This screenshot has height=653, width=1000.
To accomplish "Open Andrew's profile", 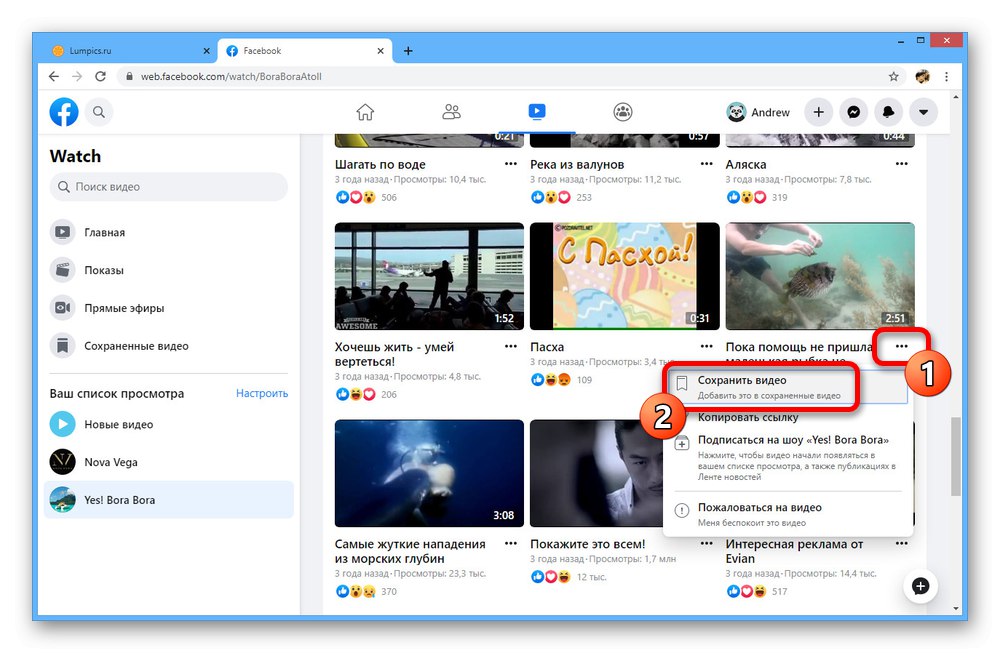I will [x=758, y=112].
